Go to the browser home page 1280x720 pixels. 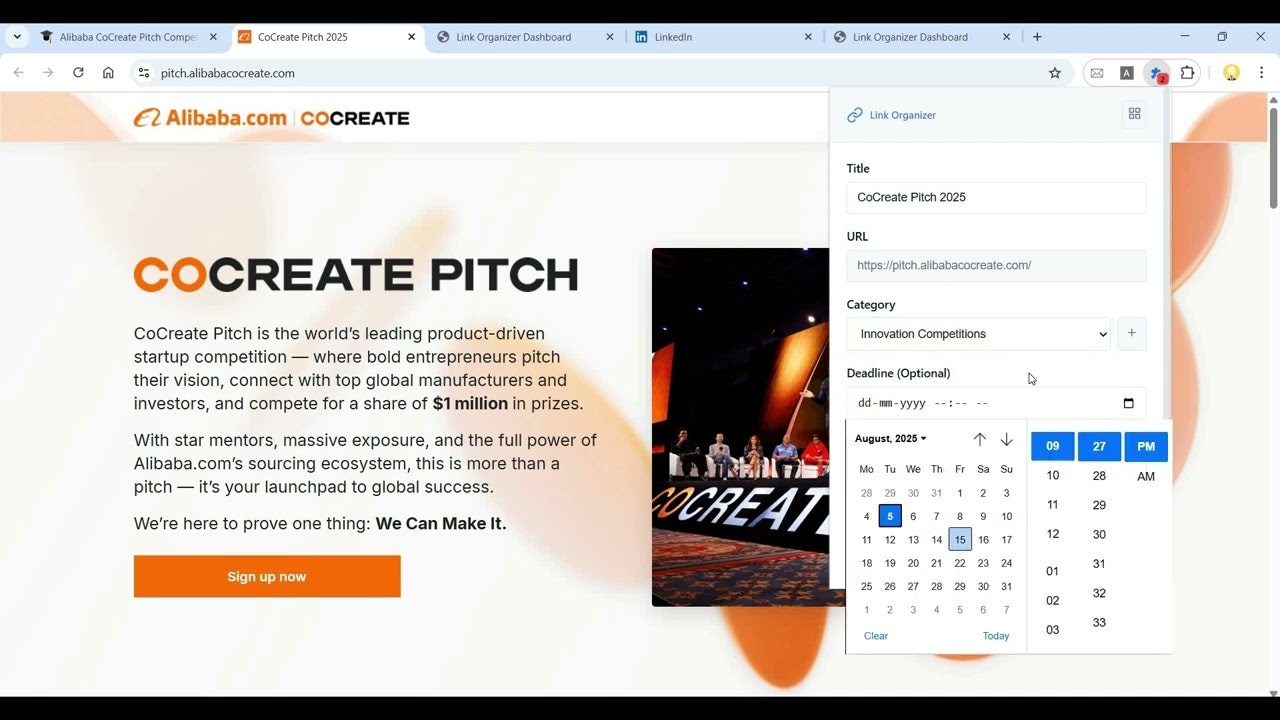coord(108,73)
